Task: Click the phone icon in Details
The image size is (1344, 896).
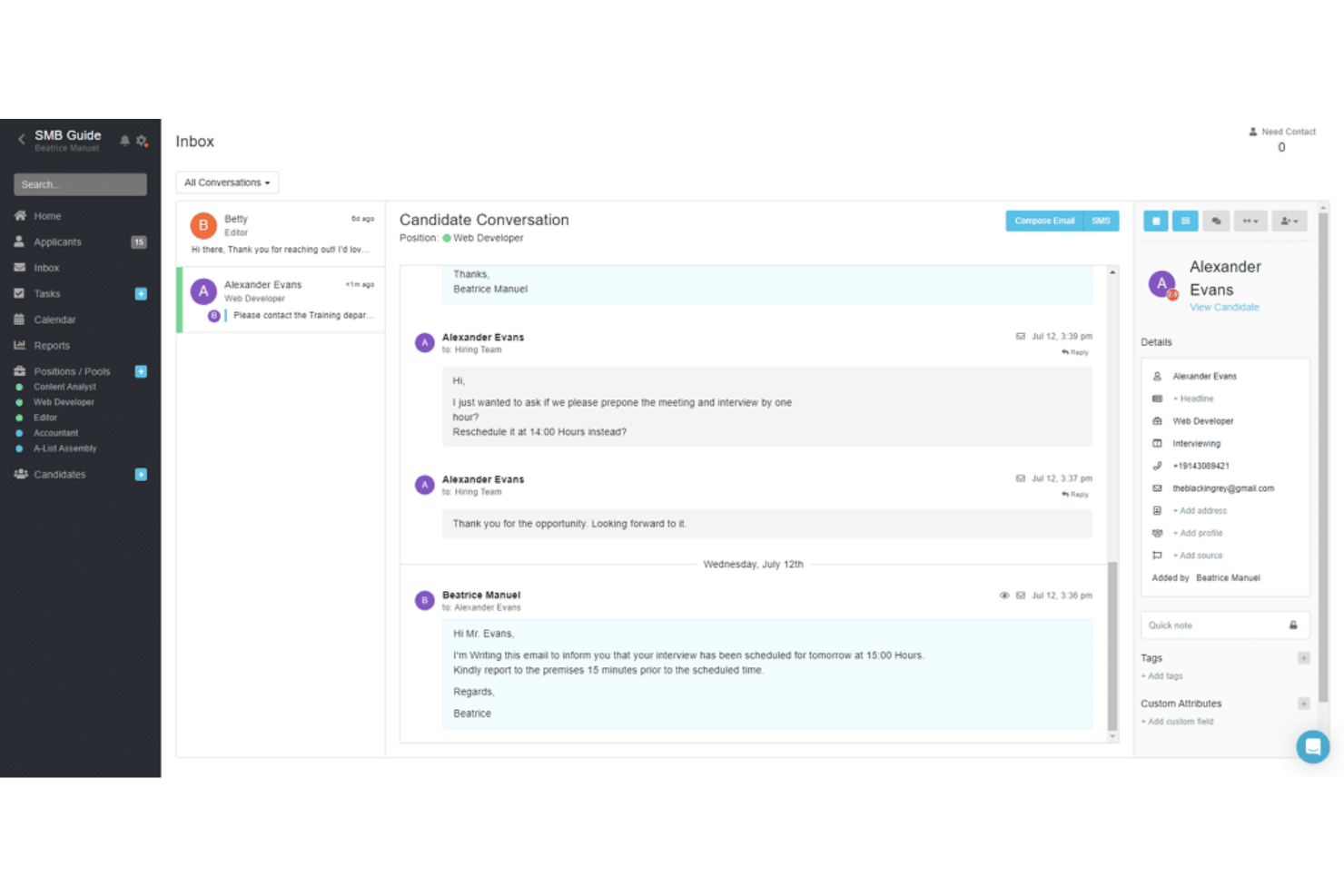Action: (1157, 466)
